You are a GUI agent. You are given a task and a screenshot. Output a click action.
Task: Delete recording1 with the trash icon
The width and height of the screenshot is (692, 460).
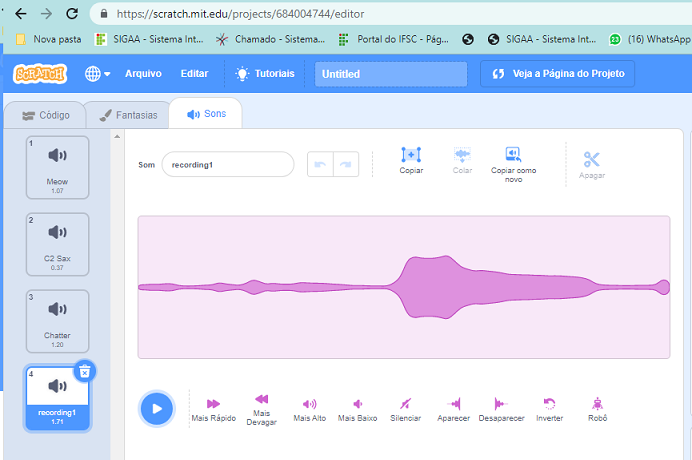[85, 371]
